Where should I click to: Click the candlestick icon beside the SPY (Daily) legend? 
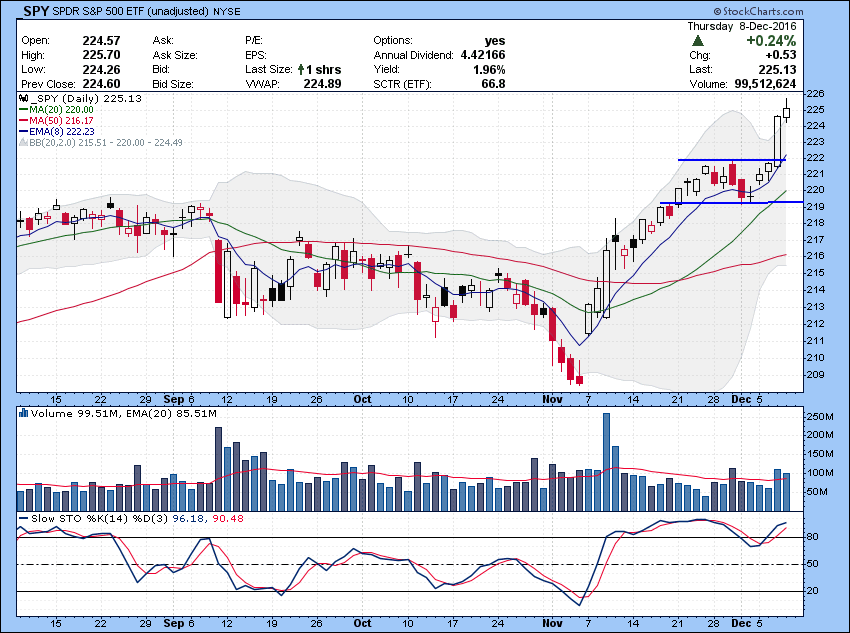click(x=23, y=99)
